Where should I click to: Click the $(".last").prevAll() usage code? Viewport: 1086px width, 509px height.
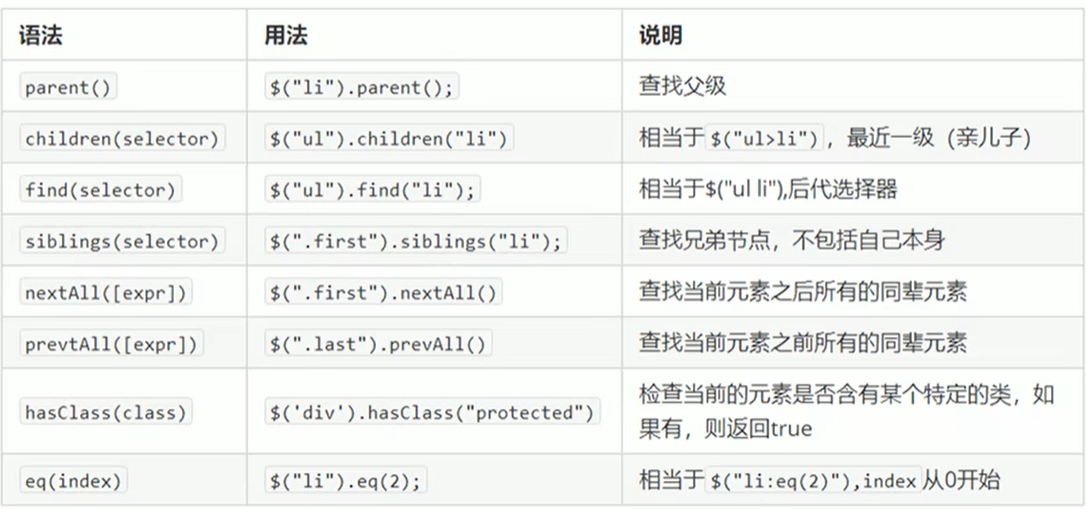(378, 343)
